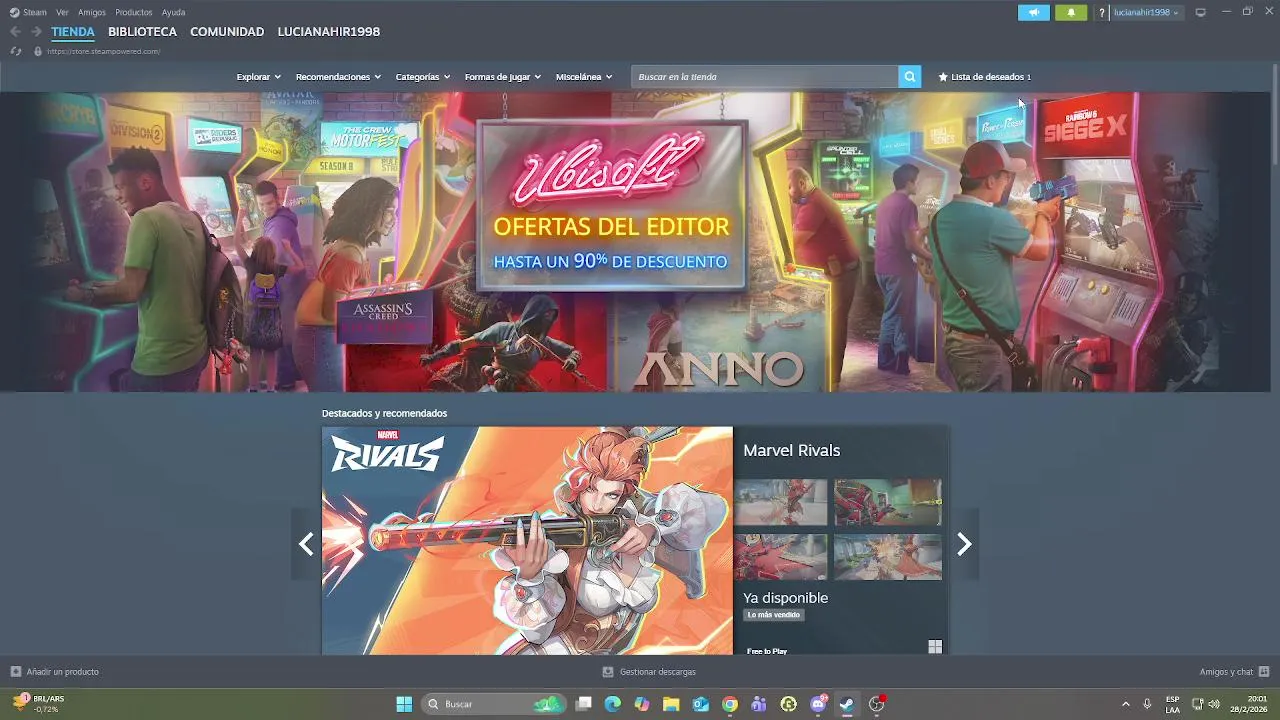Show previous featured game with left arrow
Screen dimensions: 1280x720
pos(306,544)
